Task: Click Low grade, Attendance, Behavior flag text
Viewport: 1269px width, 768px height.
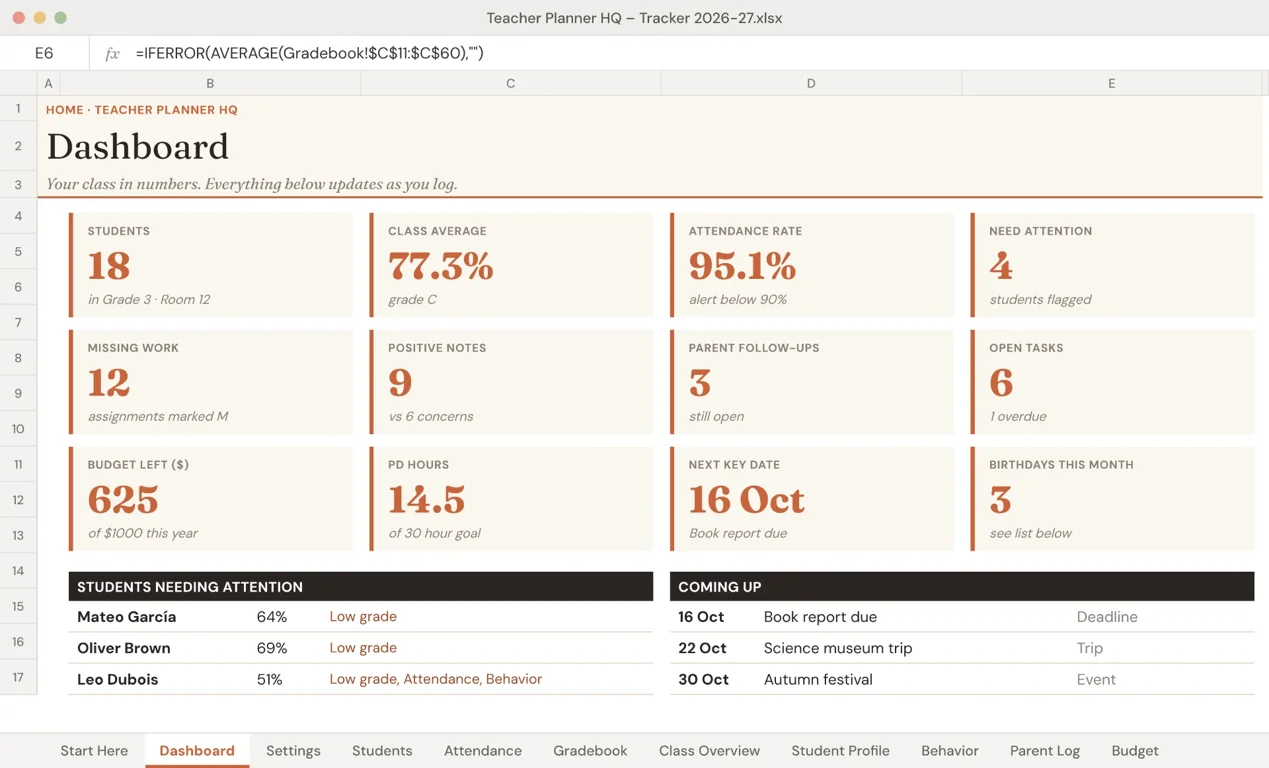Action: tap(436, 679)
